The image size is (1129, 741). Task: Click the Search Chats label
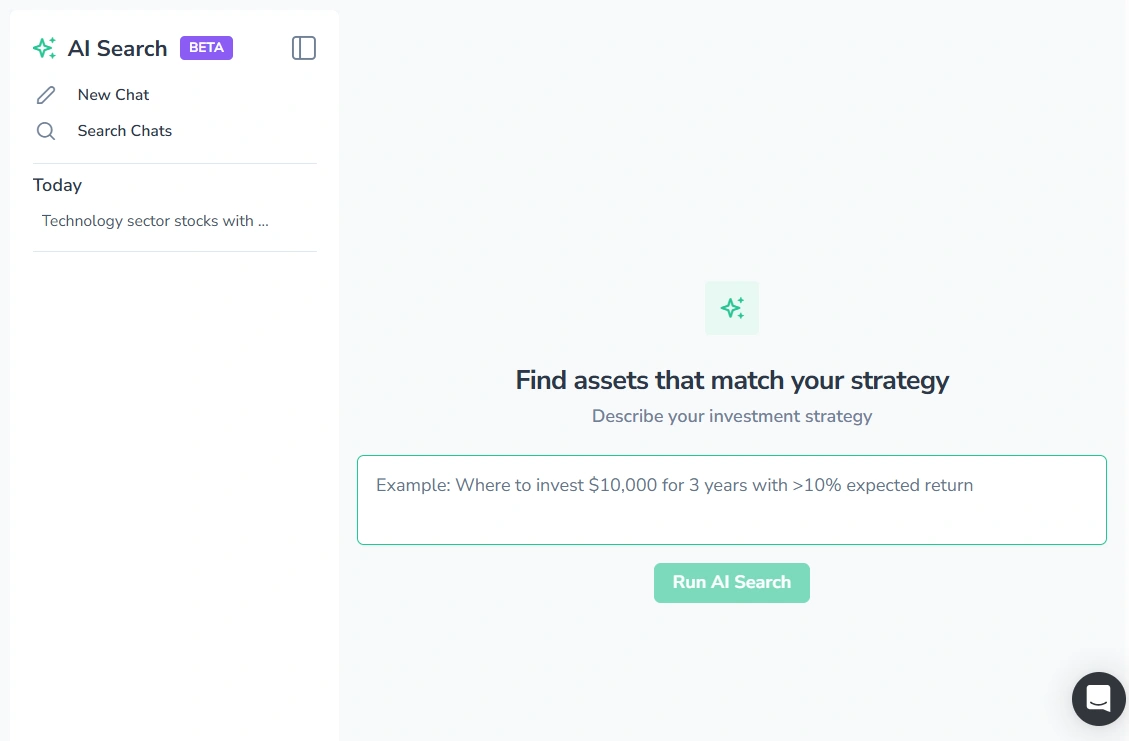124,130
